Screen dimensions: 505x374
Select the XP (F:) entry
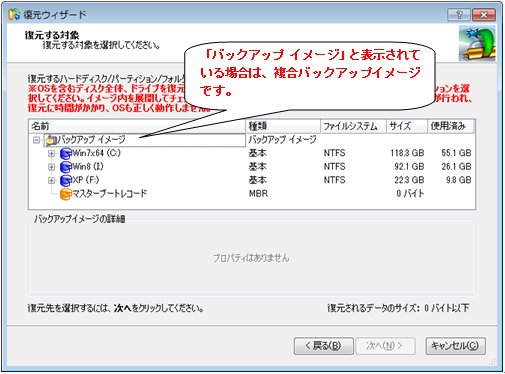[86, 180]
